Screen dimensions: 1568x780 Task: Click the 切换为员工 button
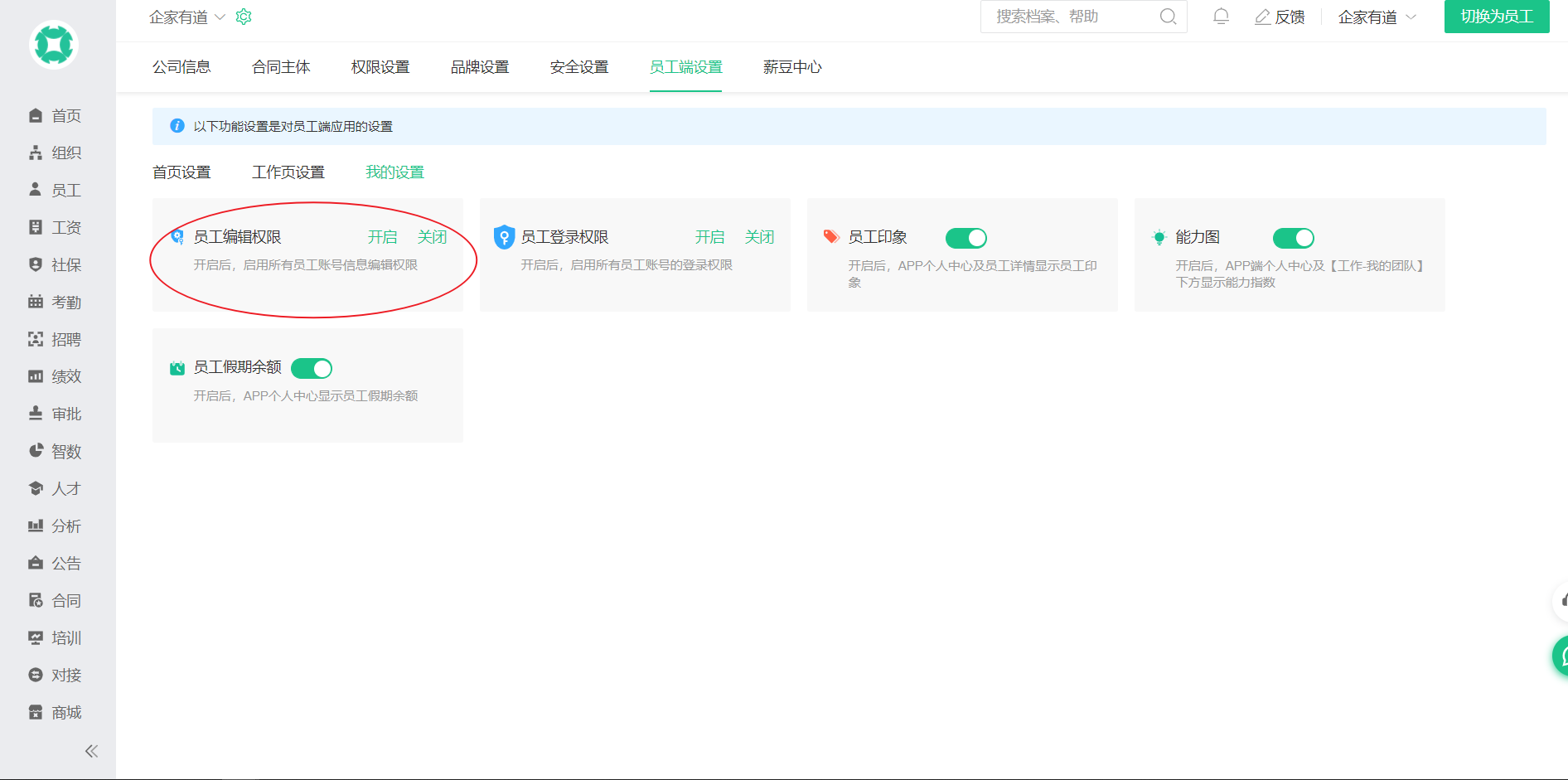(1496, 17)
